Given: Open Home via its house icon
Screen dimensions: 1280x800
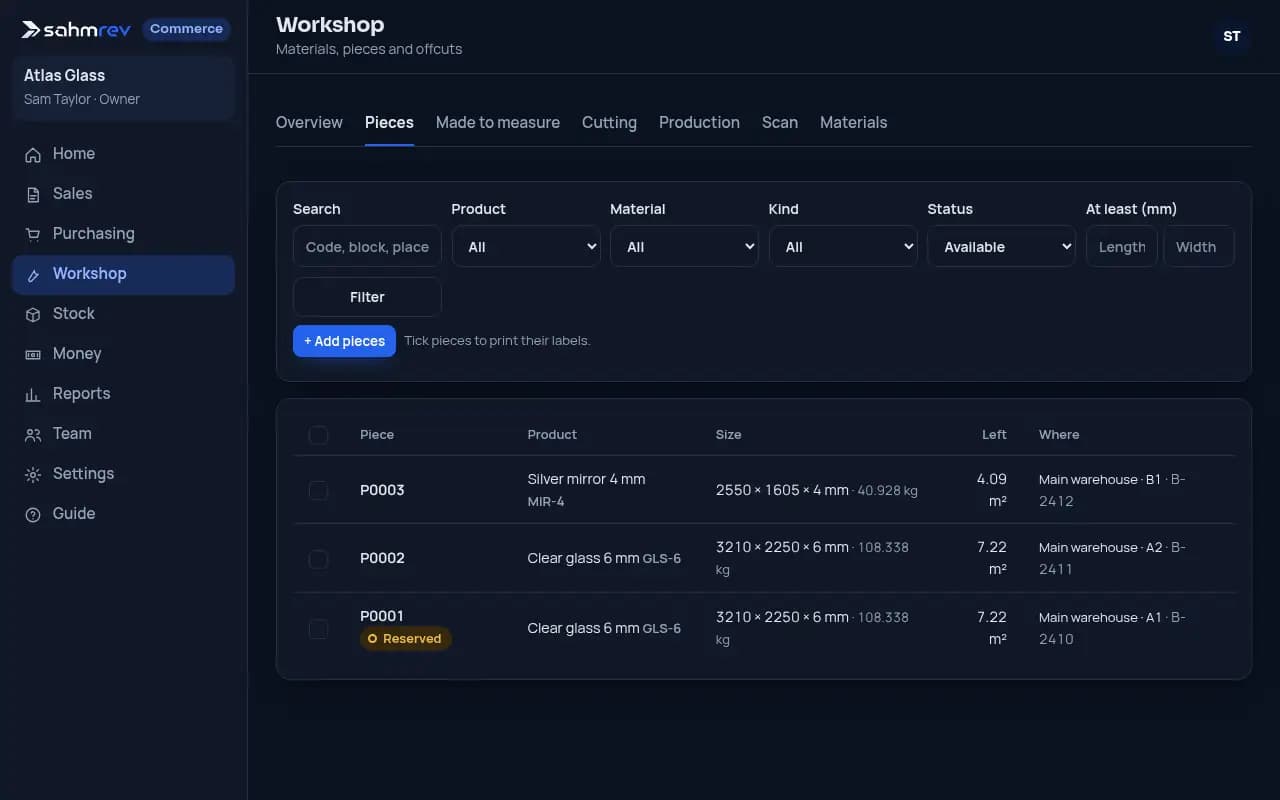Looking at the screenshot, I should [x=33, y=154].
